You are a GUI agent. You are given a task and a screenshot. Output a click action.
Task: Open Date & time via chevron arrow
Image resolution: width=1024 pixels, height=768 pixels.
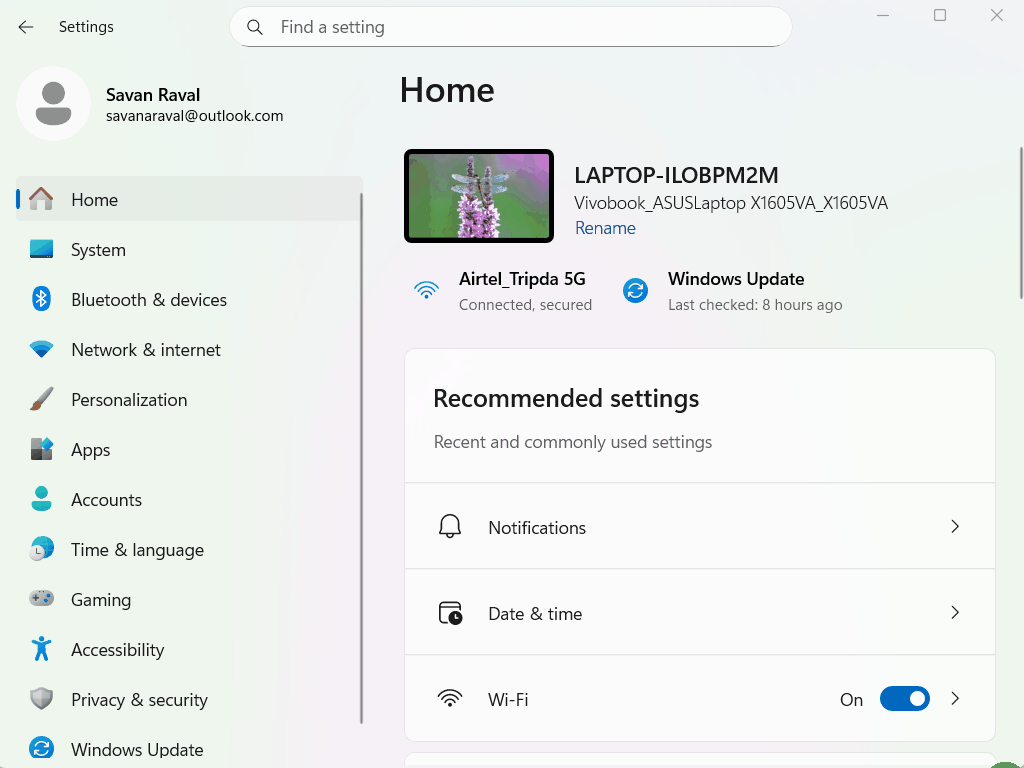[955, 612]
